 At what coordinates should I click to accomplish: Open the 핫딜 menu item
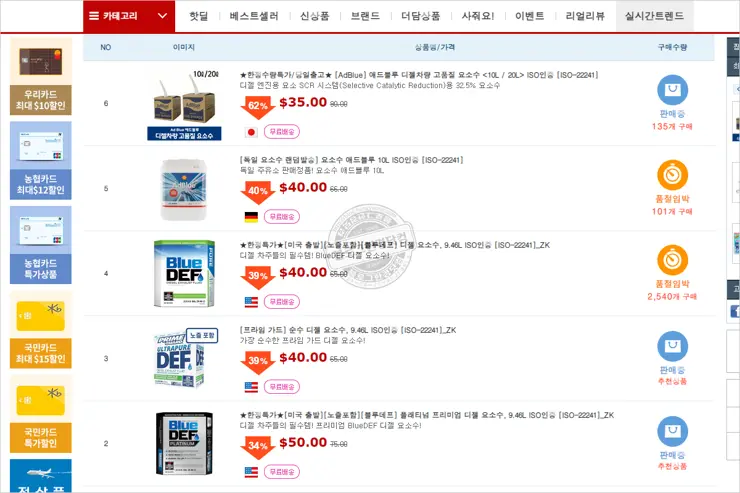[198, 16]
